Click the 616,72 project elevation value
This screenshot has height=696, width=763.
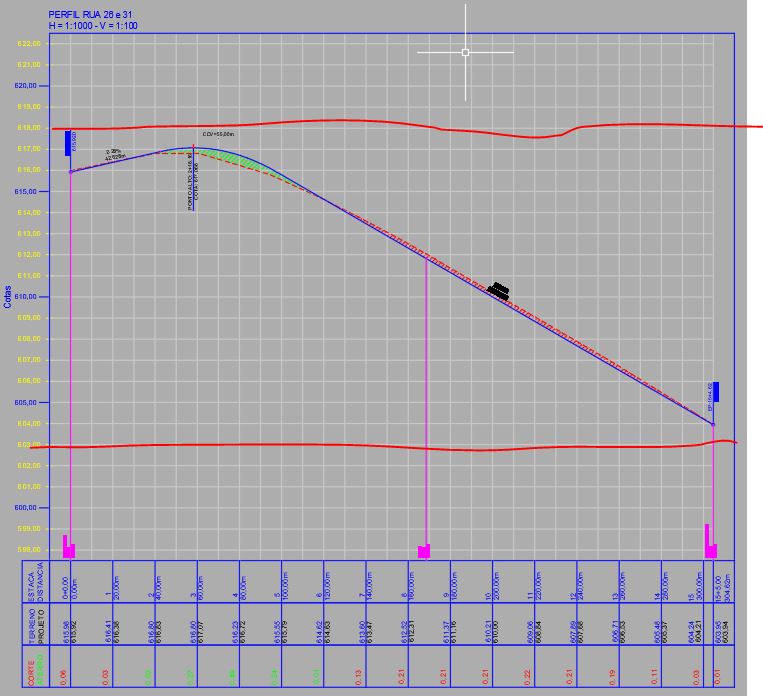click(243, 632)
